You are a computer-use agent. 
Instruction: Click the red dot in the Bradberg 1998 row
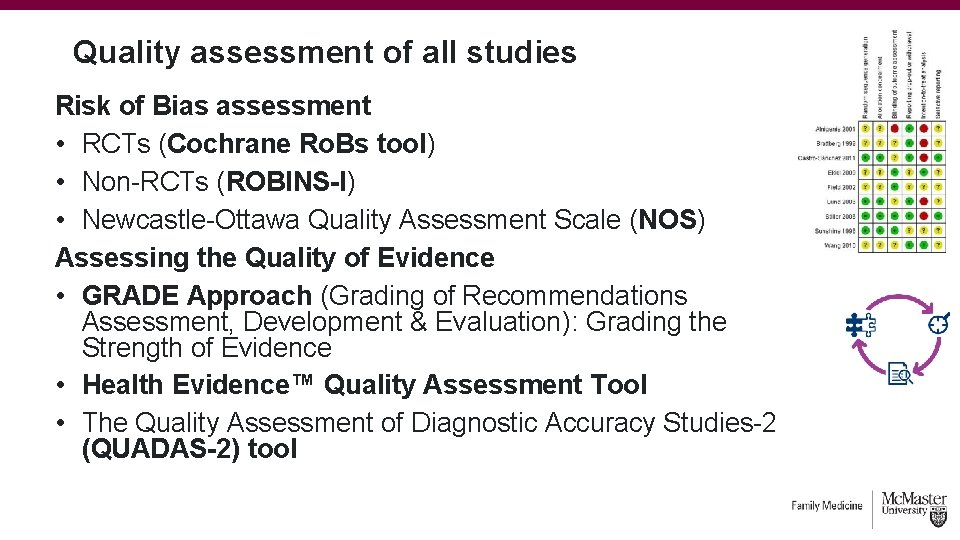(x=924, y=143)
